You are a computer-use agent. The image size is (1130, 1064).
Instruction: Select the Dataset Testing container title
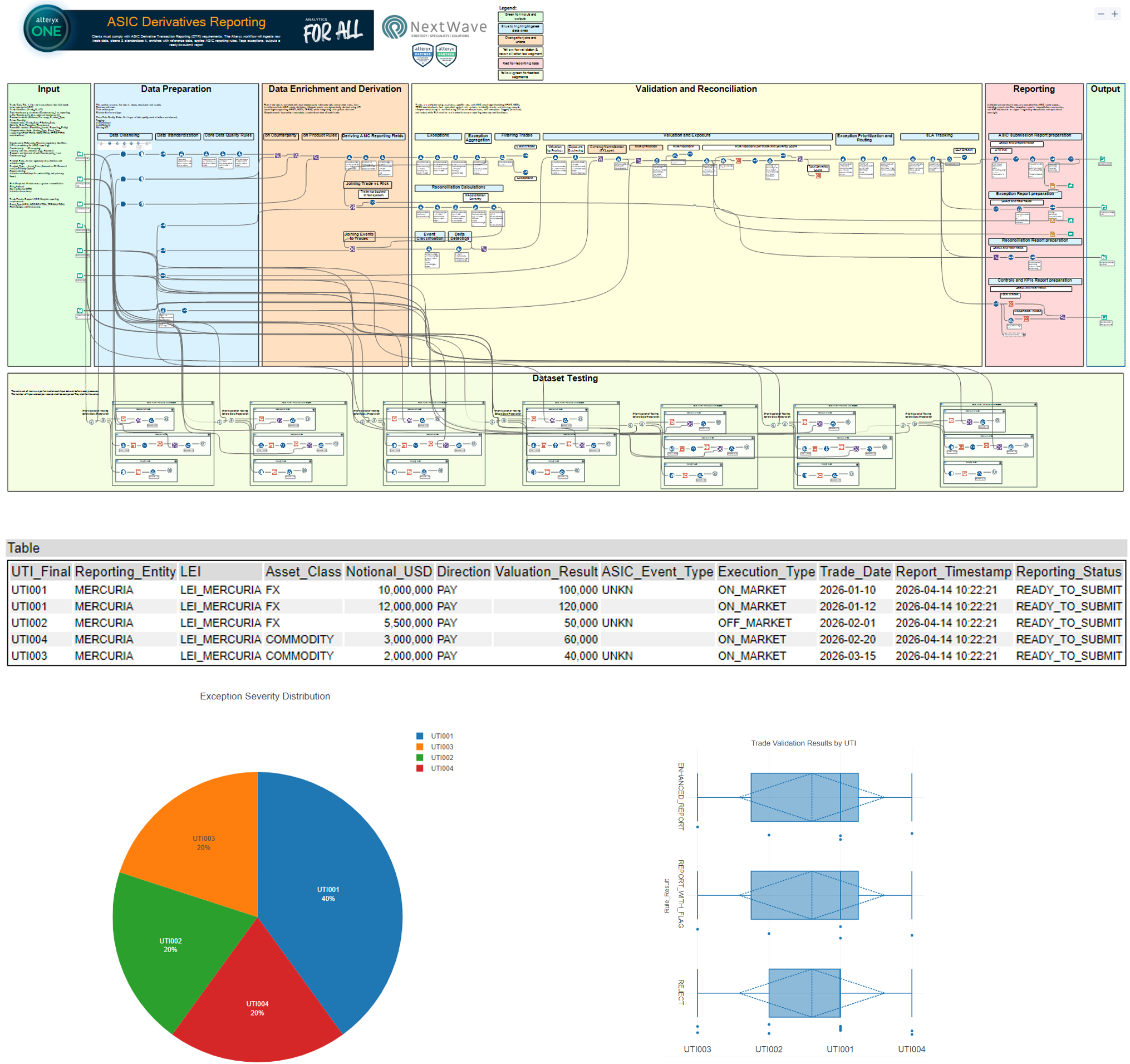[565, 378]
